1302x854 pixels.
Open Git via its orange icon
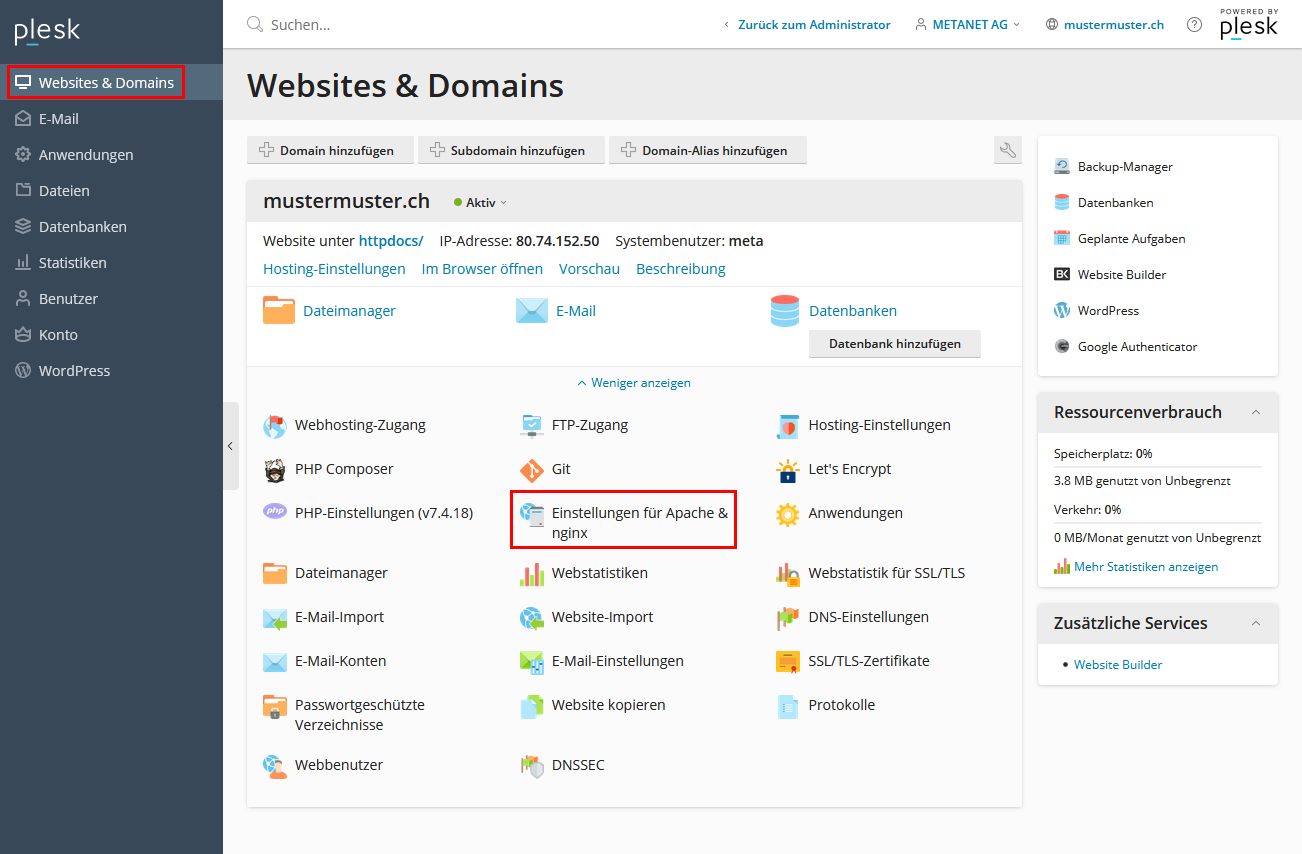click(532, 469)
